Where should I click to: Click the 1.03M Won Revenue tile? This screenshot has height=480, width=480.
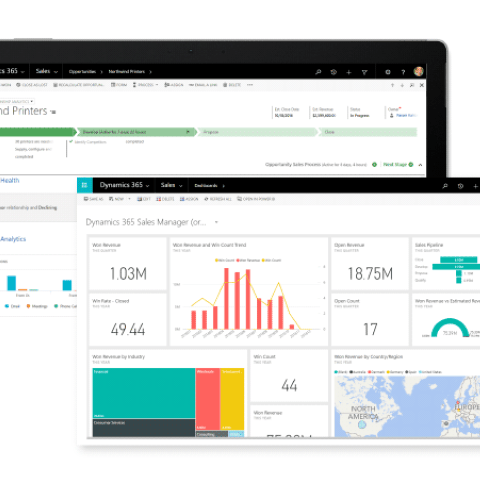(x=128, y=264)
